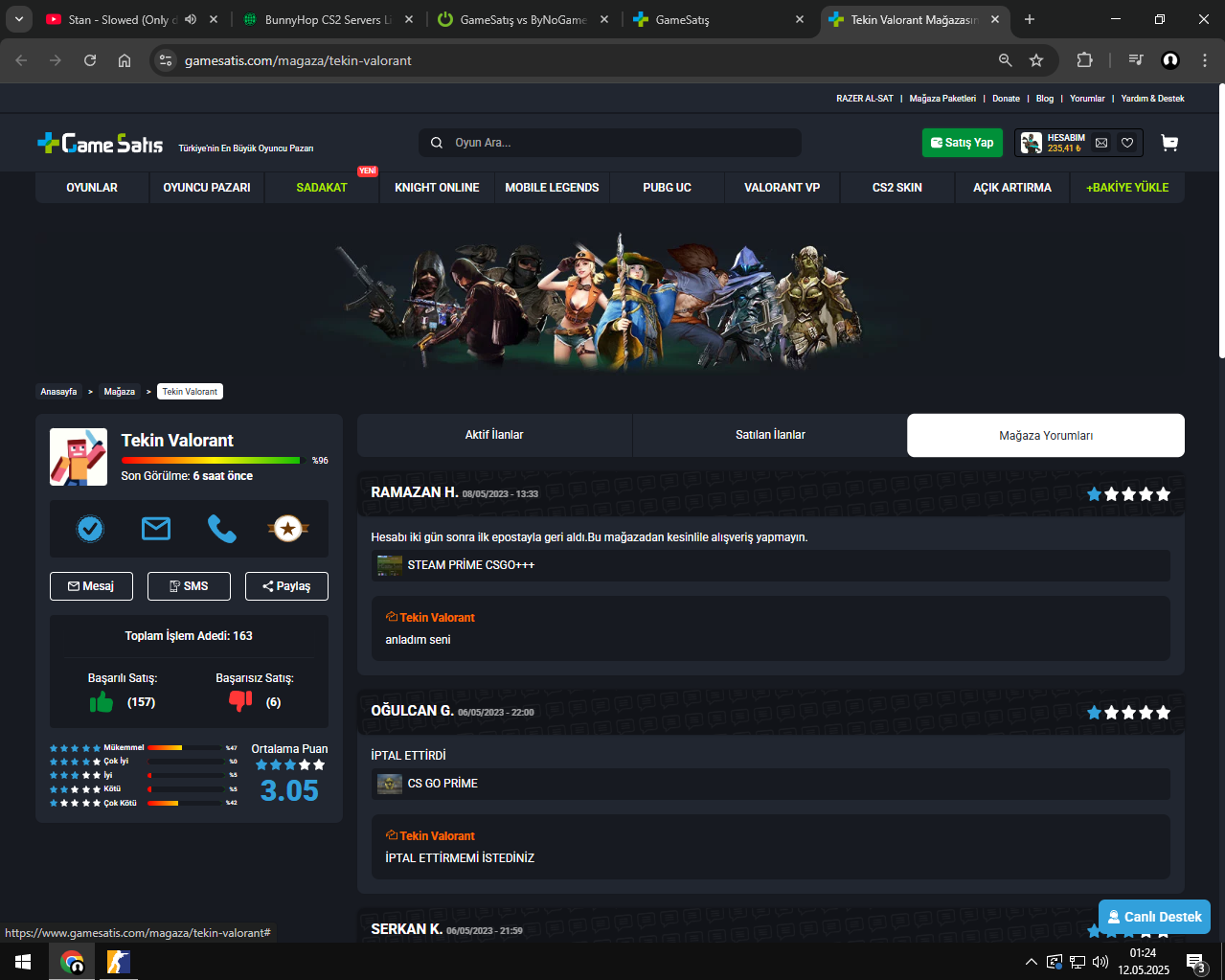Open the tab search dropdown arrow

pos(19,19)
